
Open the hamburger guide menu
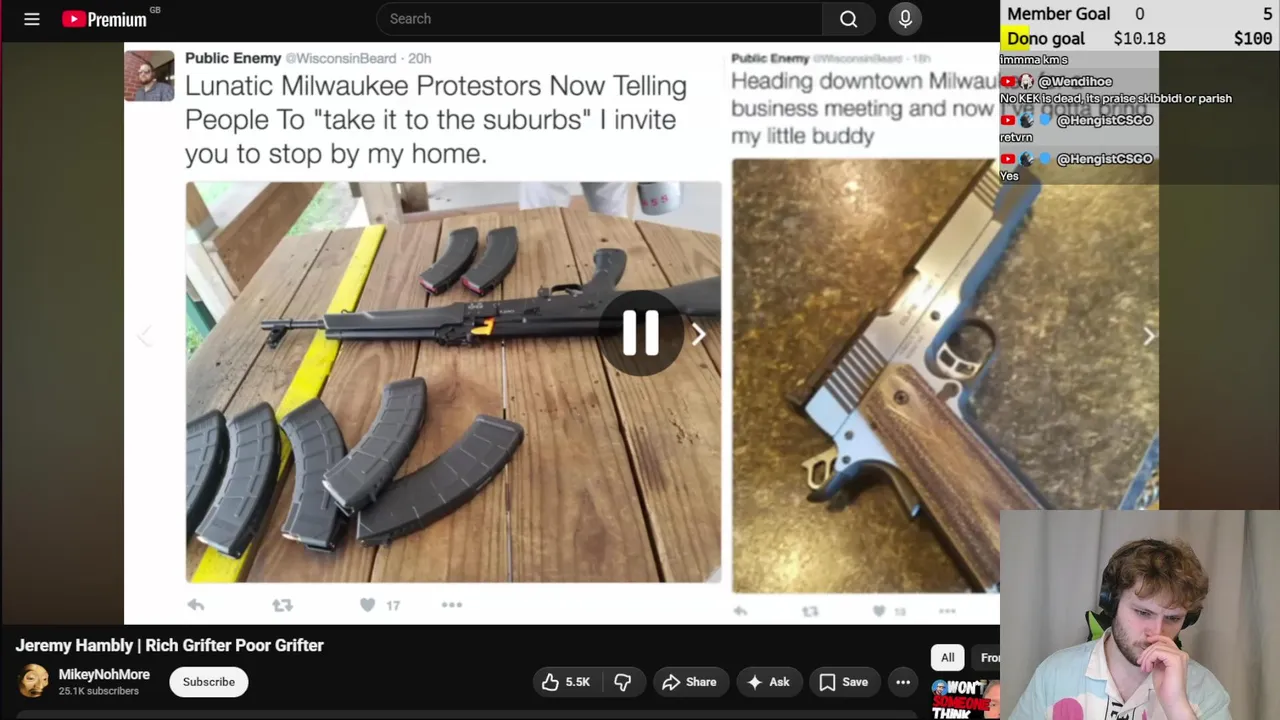pyautogui.click(x=32, y=19)
